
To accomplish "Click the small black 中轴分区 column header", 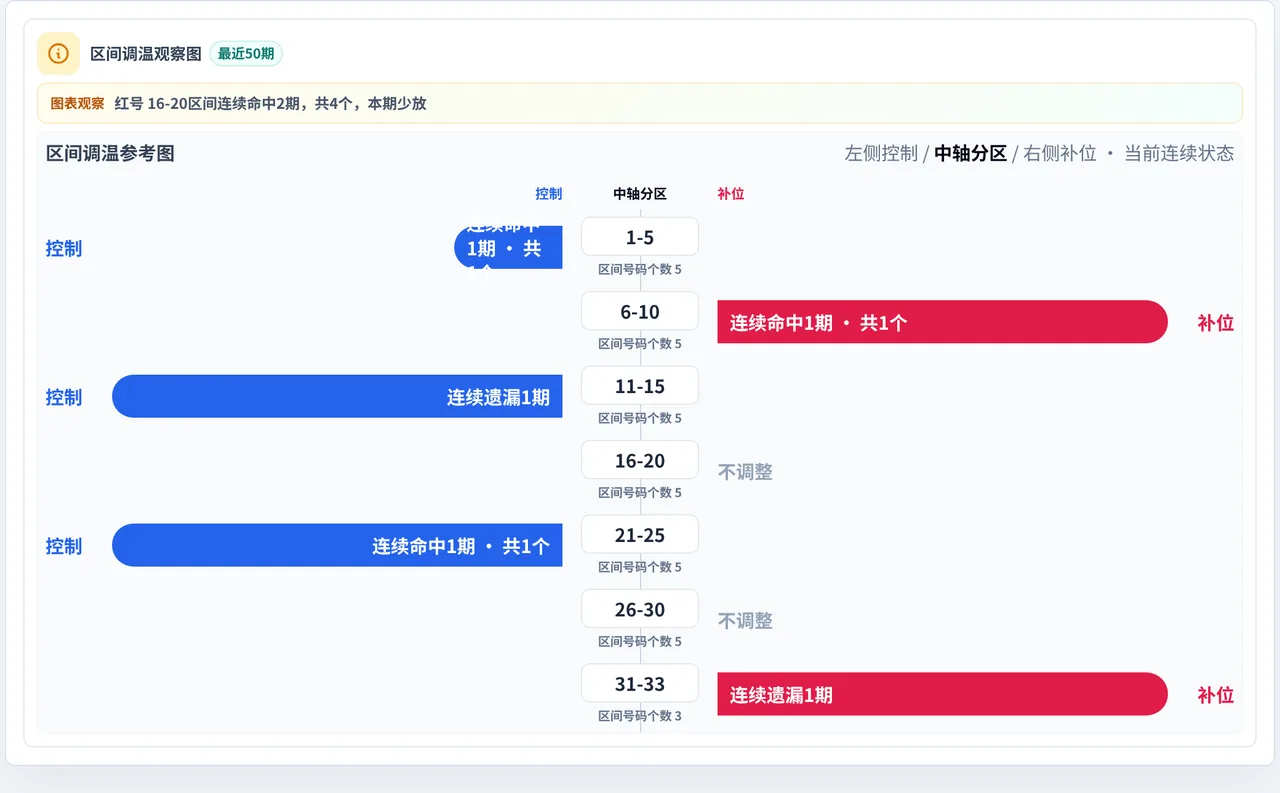I will click(x=640, y=194).
